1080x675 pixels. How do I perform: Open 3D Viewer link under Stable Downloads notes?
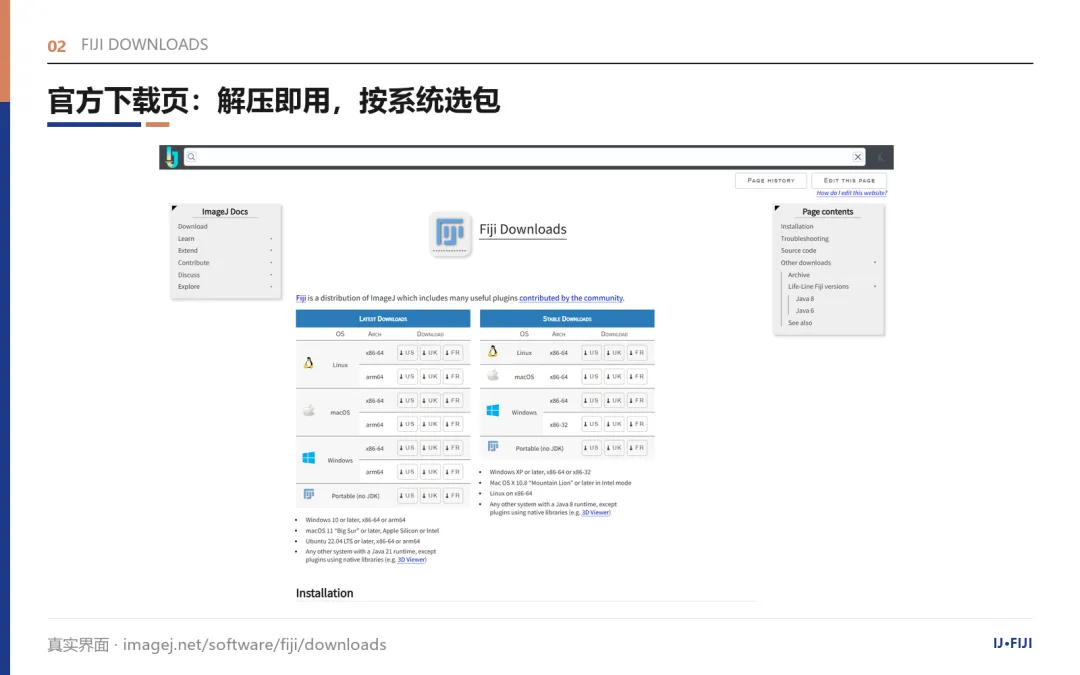tap(595, 512)
